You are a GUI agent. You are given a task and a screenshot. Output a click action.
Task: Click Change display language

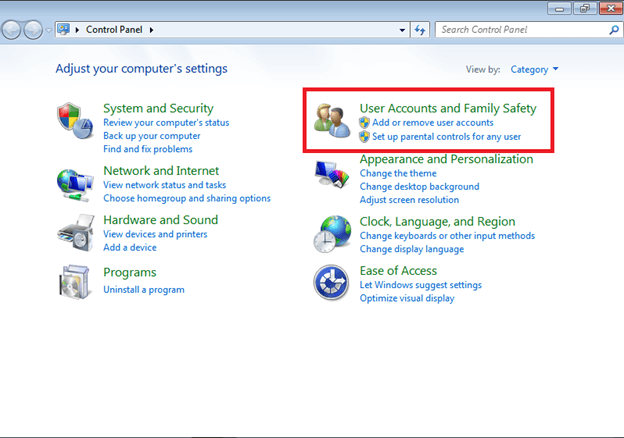[412, 249]
